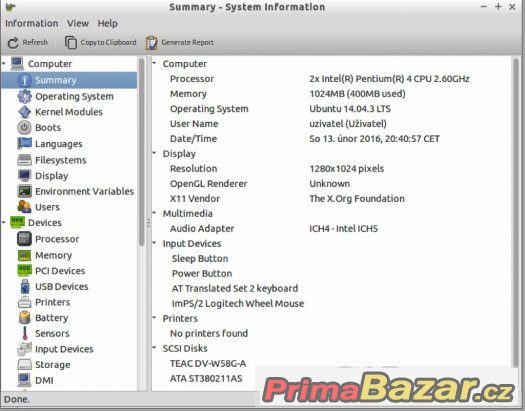Select the Boots power icon

pyautogui.click(x=24, y=128)
